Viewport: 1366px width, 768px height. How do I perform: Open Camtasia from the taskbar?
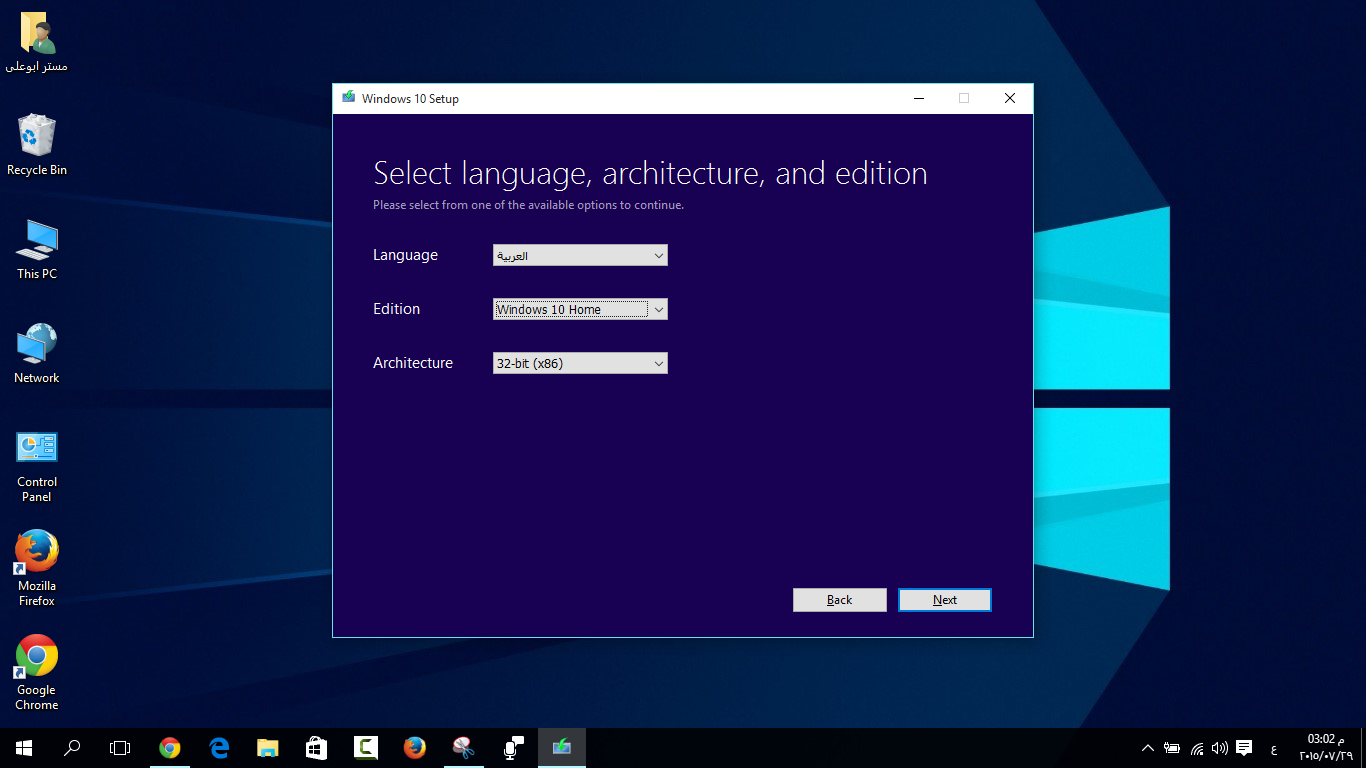tap(366, 748)
